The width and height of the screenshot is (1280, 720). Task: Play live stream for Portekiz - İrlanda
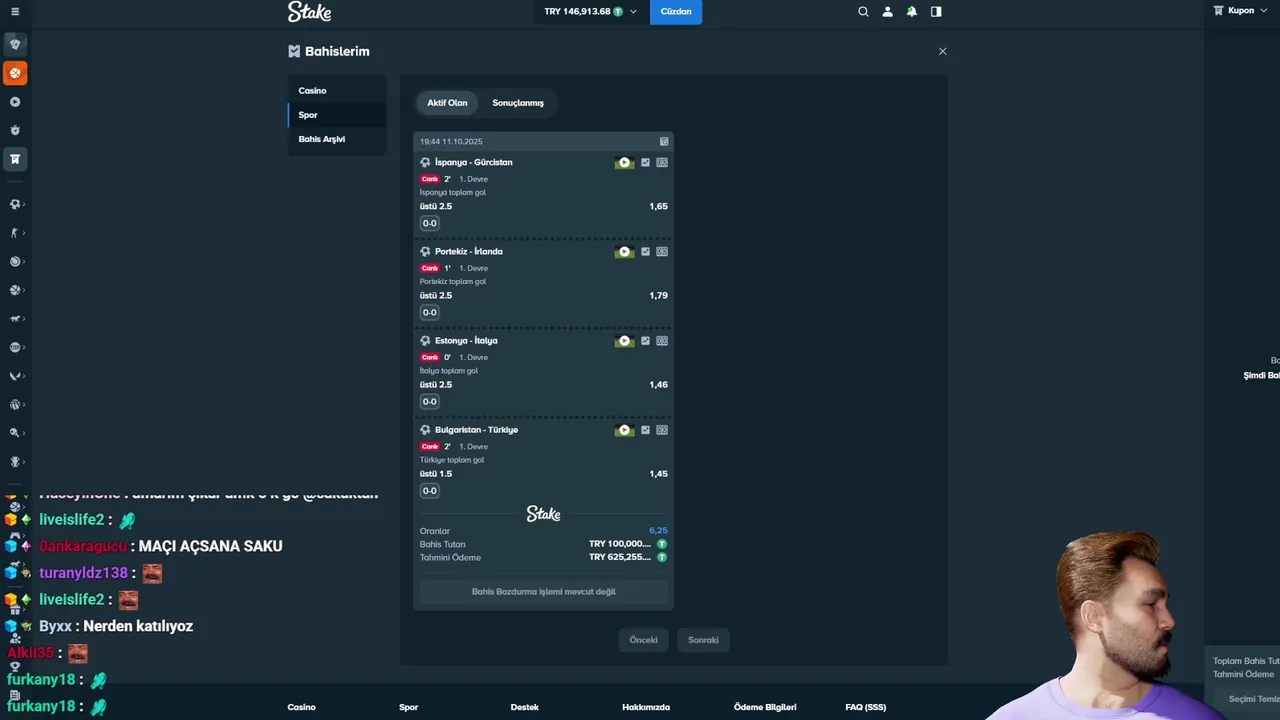[624, 252]
